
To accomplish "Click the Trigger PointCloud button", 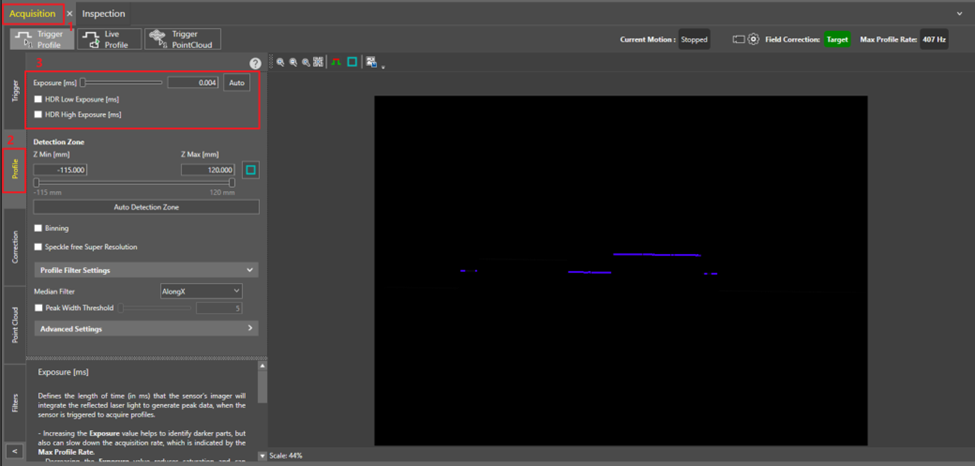I will [x=181, y=39].
